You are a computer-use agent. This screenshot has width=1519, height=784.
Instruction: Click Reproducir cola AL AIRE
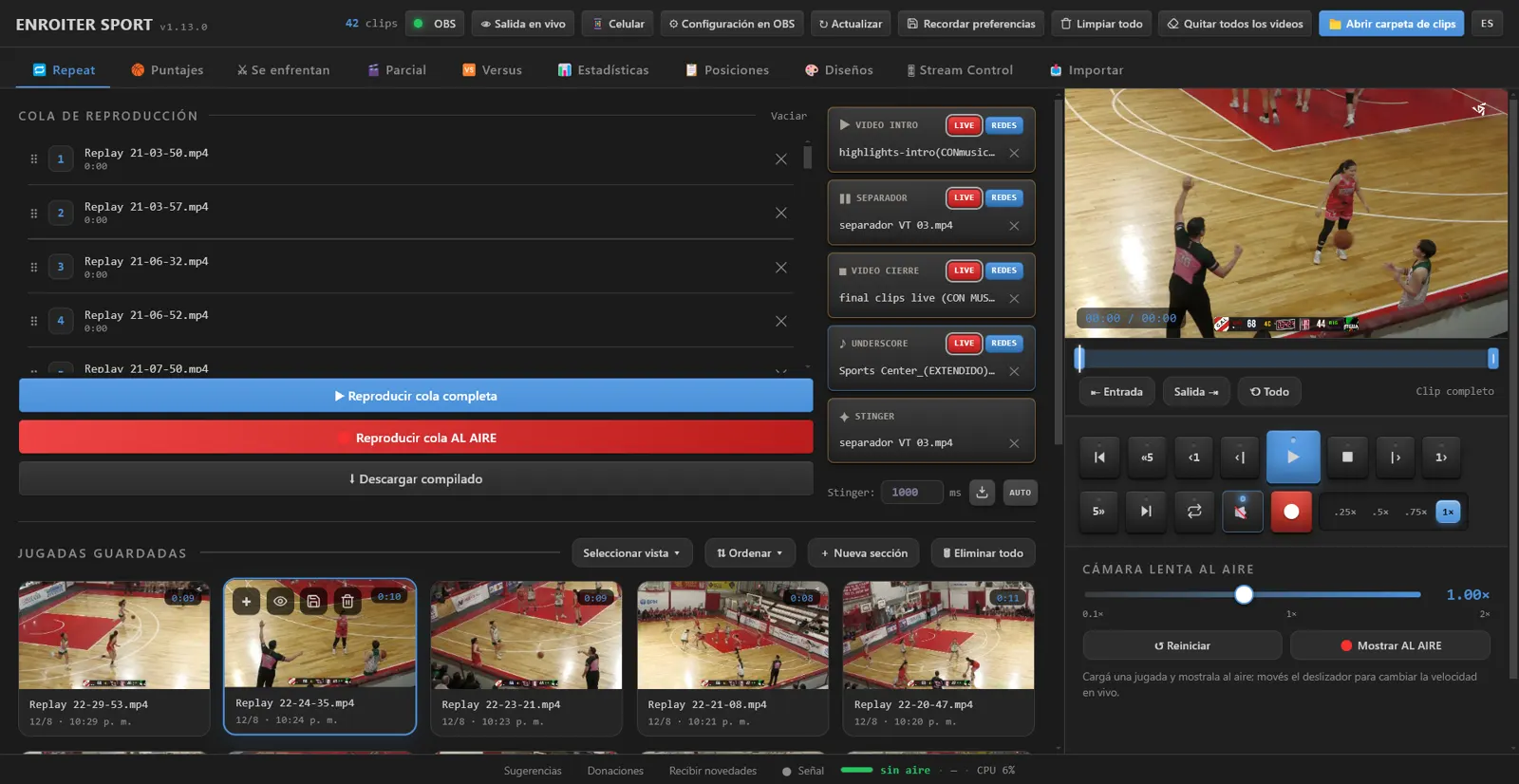pos(416,438)
